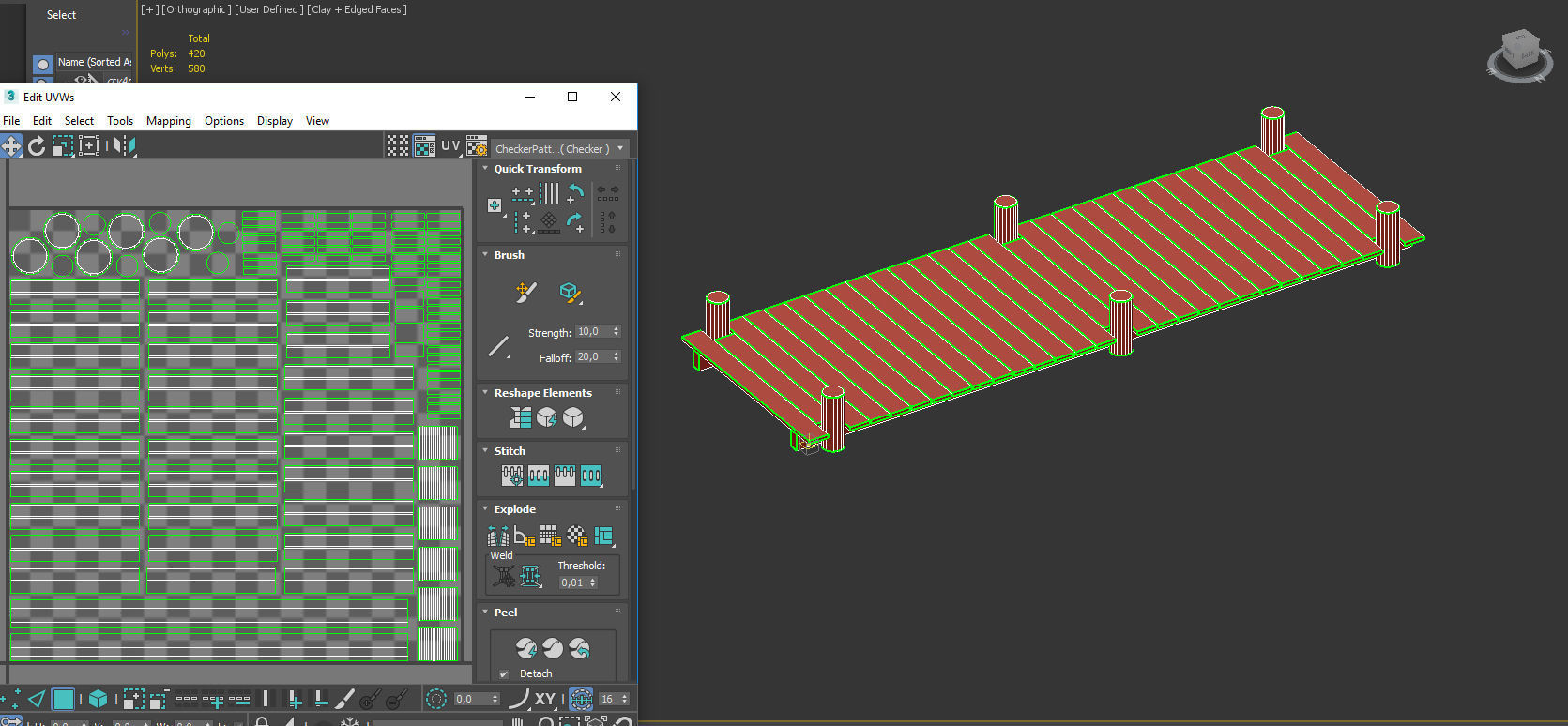Click the Brush Strength value stepper
The width and height of the screenshot is (1568, 726).
tap(617, 331)
